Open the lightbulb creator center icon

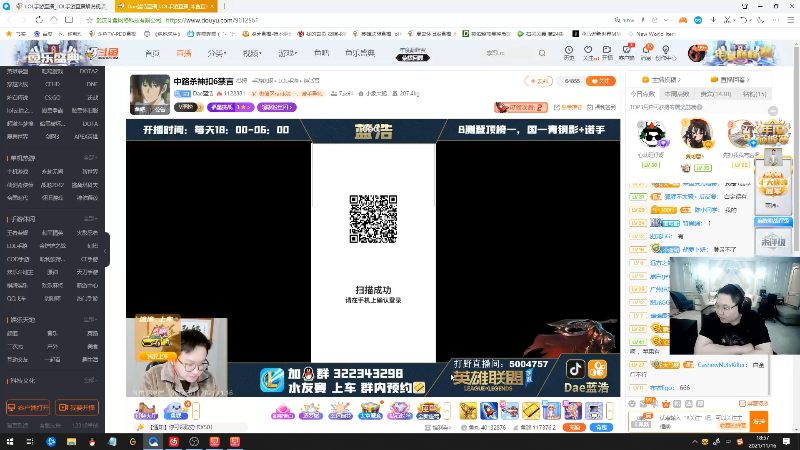point(665,50)
